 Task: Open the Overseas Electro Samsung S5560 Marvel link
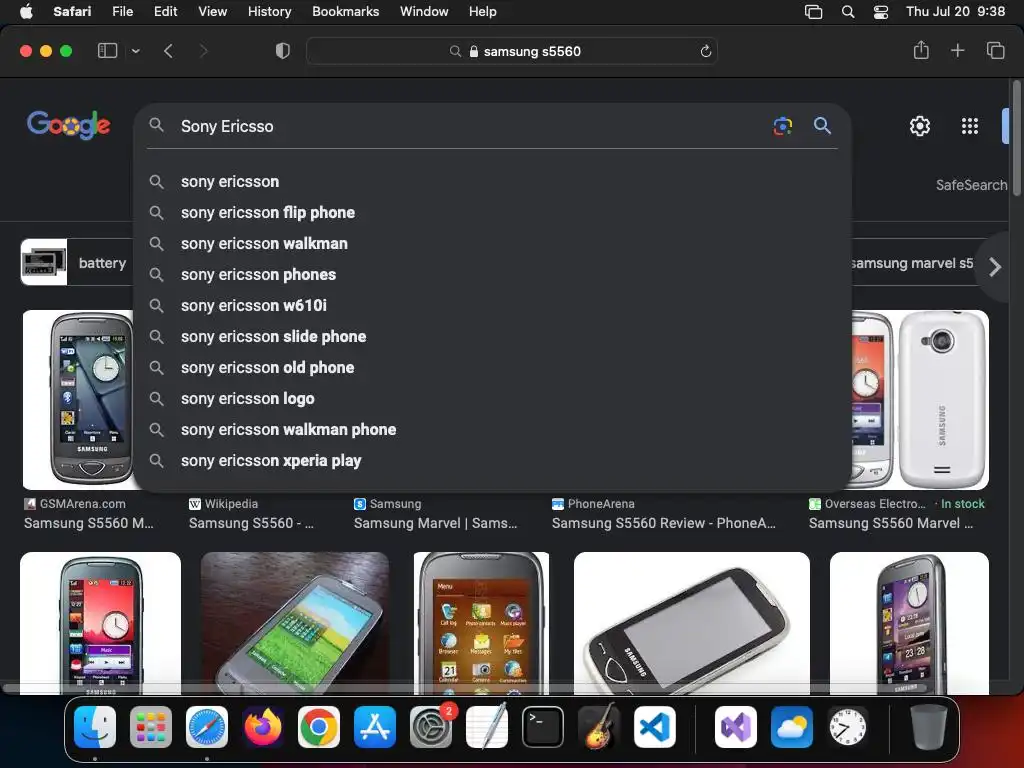[891, 523]
